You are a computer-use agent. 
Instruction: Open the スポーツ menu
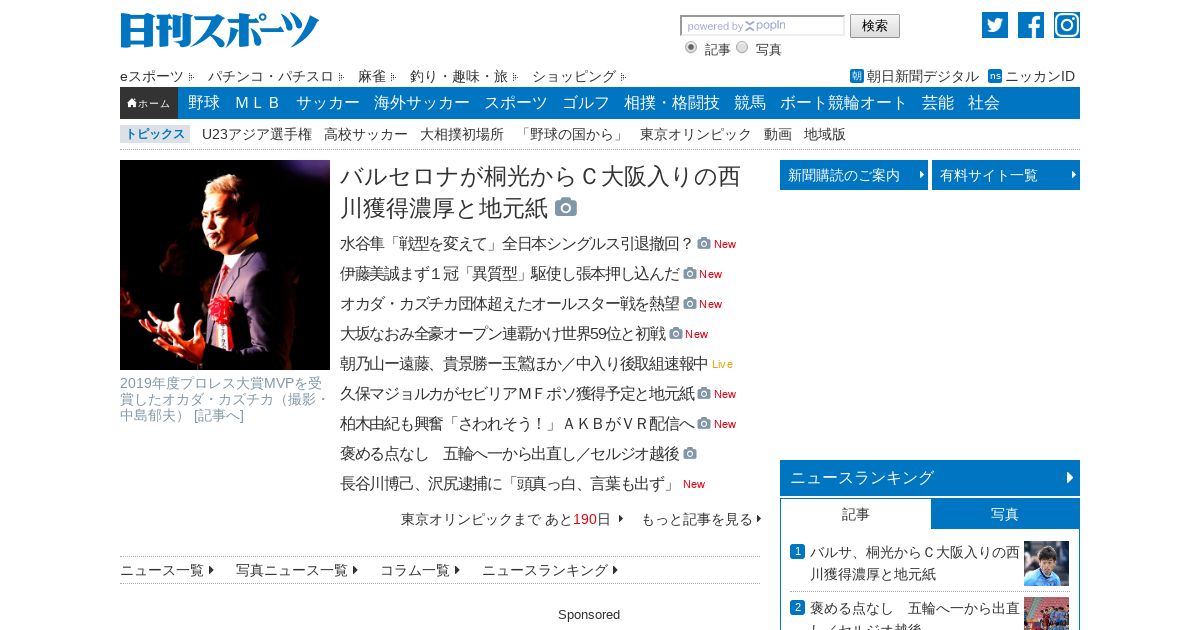pyautogui.click(x=516, y=103)
